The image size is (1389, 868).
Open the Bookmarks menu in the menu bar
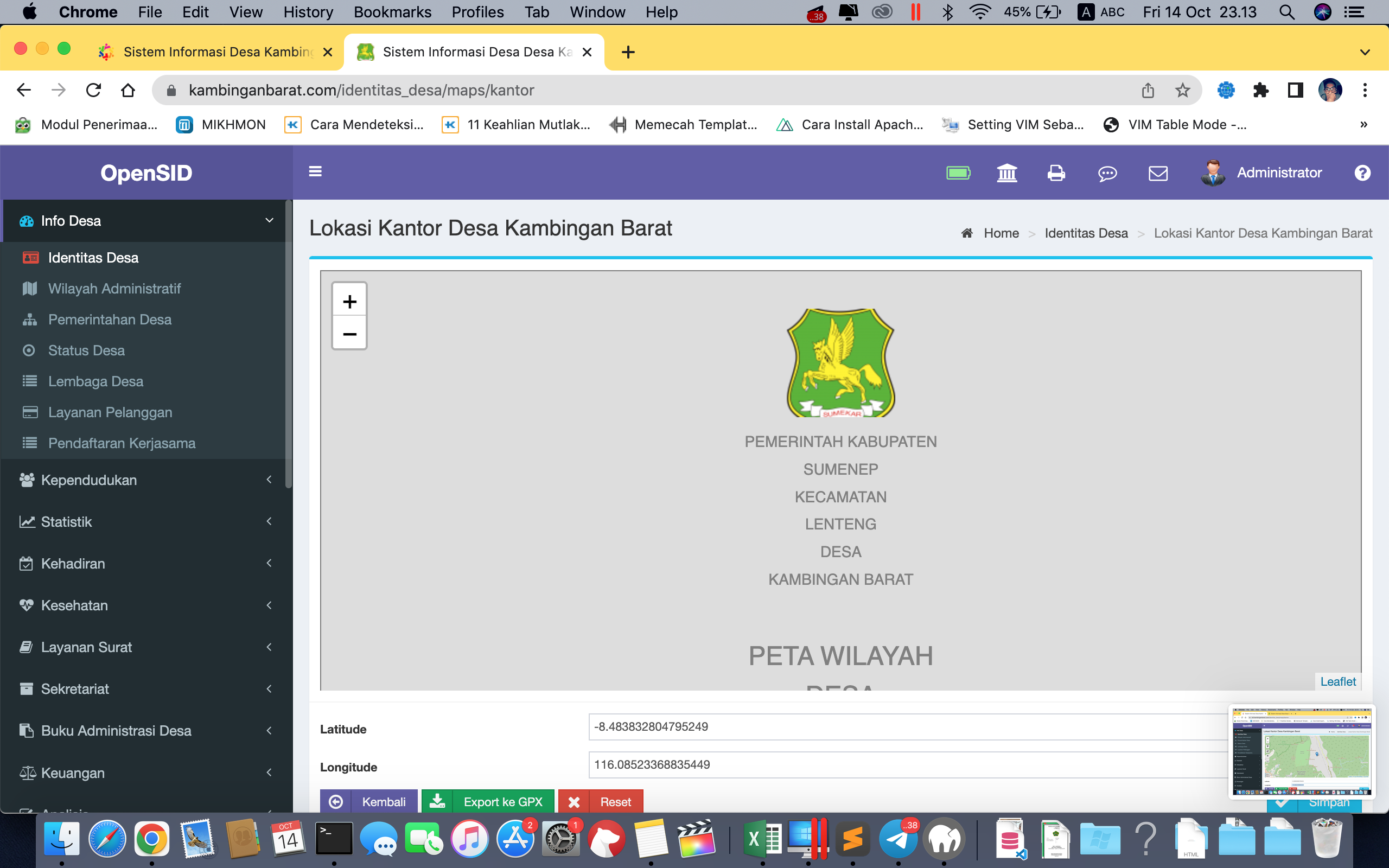pos(393,12)
